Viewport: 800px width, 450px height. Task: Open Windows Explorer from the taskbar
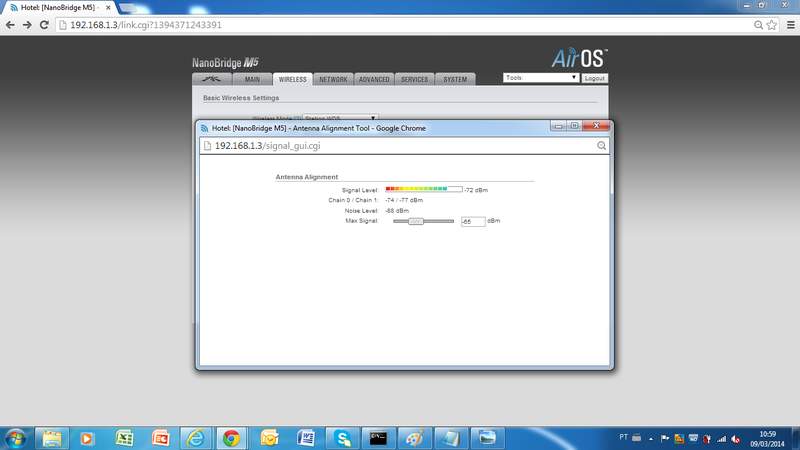52,438
